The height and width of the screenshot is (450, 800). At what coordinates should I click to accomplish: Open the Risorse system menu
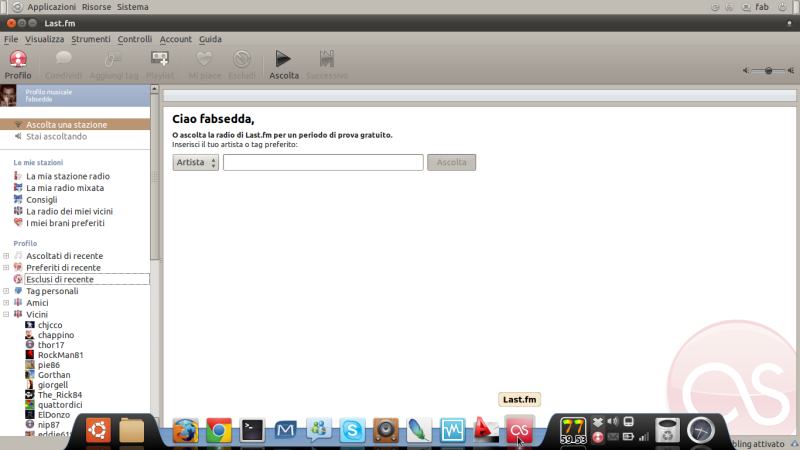tap(96, 7)
